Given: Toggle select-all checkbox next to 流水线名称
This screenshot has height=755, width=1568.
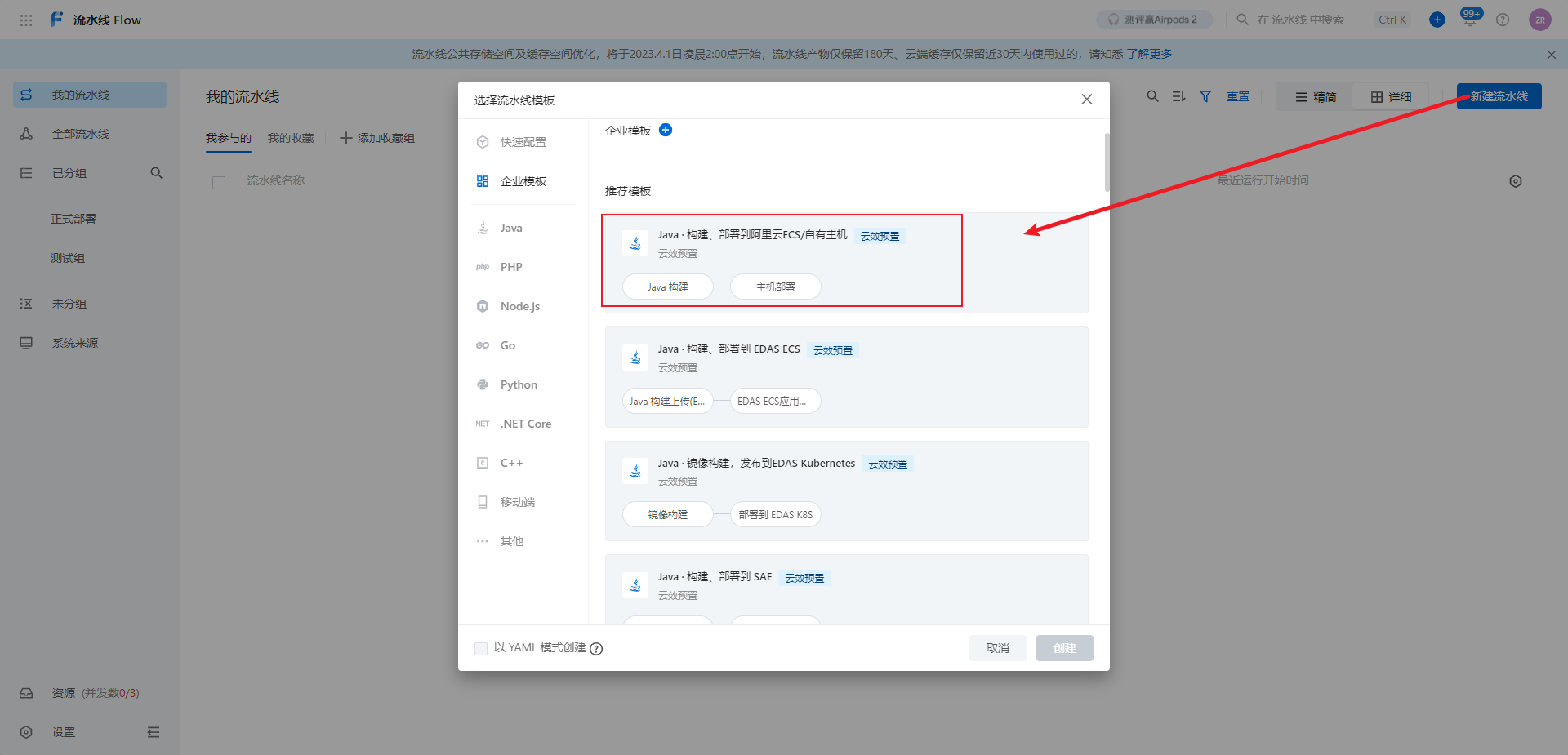Looking at the screenshot, I should (219, 182).
